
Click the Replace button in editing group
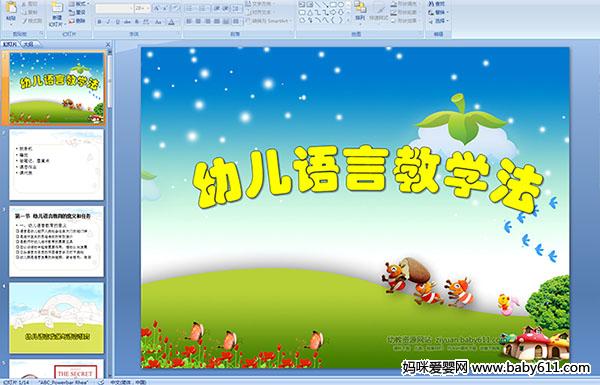[x=437, y=12]
